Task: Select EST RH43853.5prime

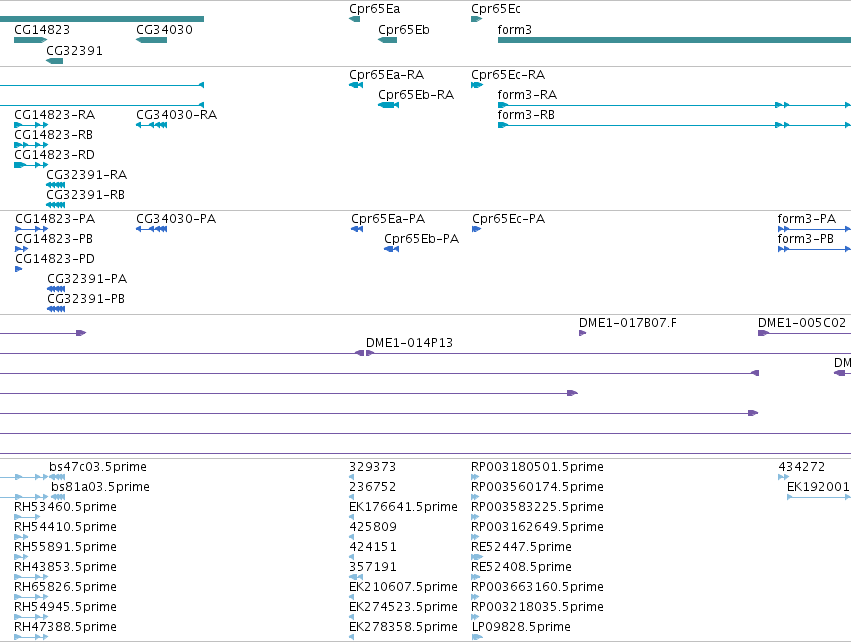Action: 65,567
